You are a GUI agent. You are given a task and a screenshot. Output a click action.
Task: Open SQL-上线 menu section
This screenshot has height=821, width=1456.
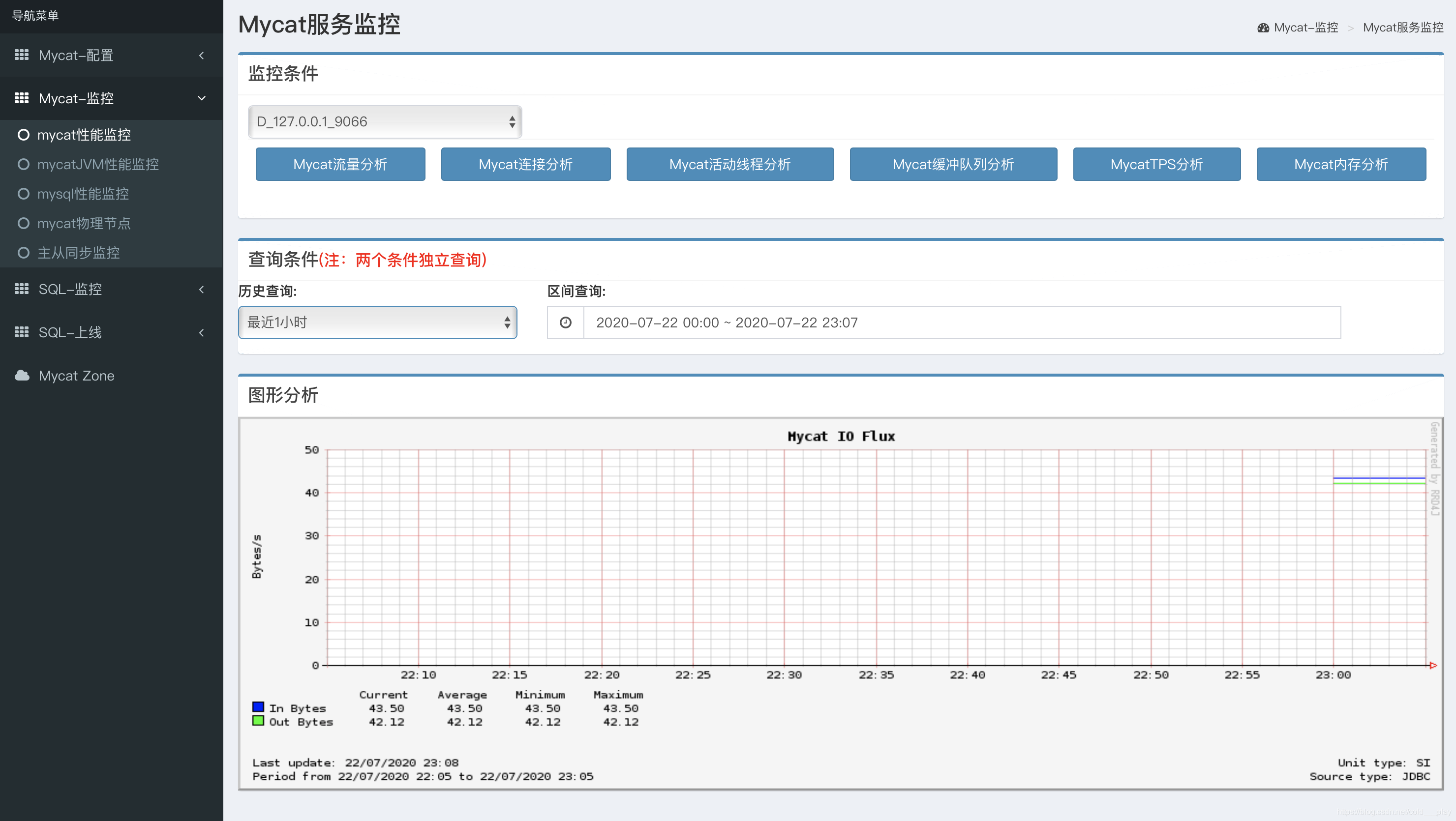click(x=111, y=332)
